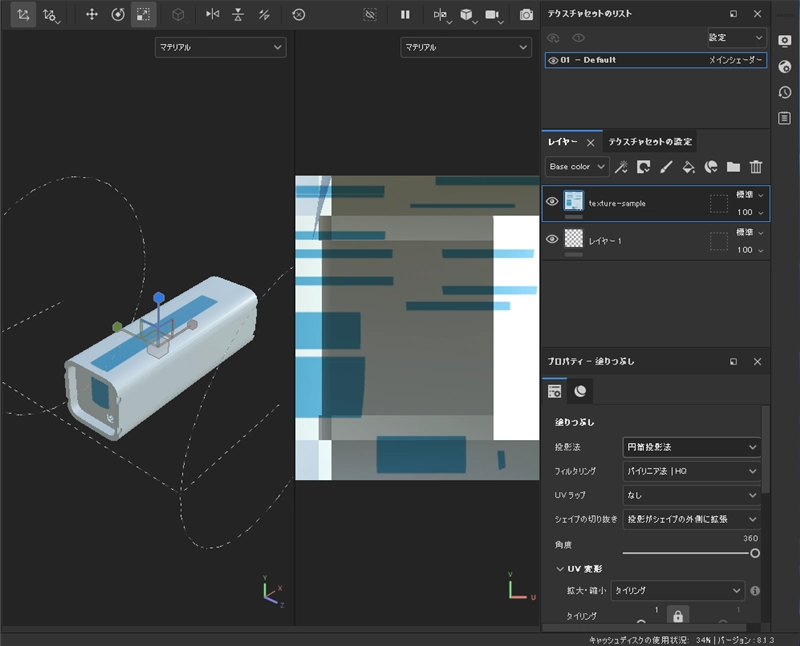The height and width of the screenshot is (646, 800).
Task: Open the camera selection video icon
Action: click(493, 15)
